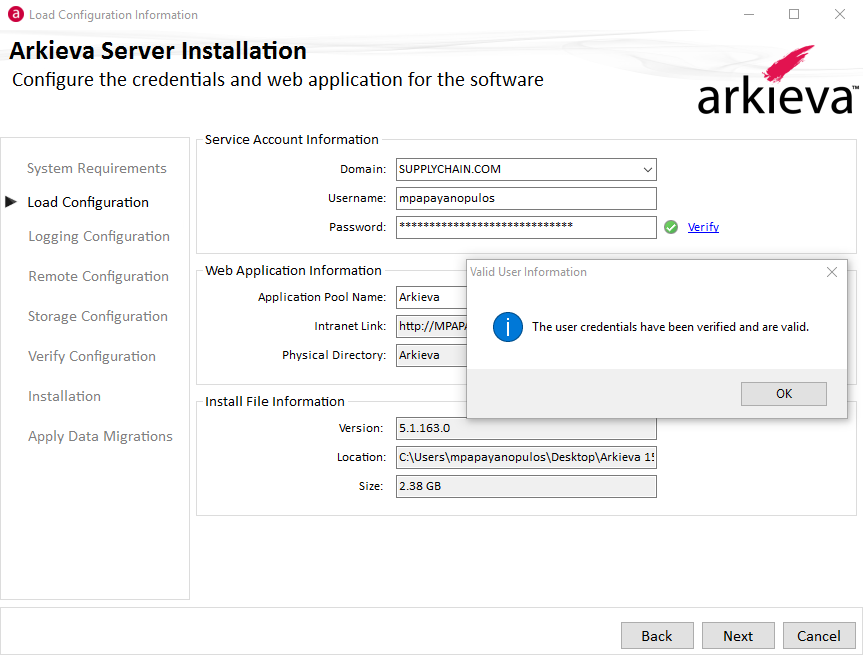The width and height of the screenshot is (863, 655).
Task: Select Logging Configuration step
Action: point(99,237)
